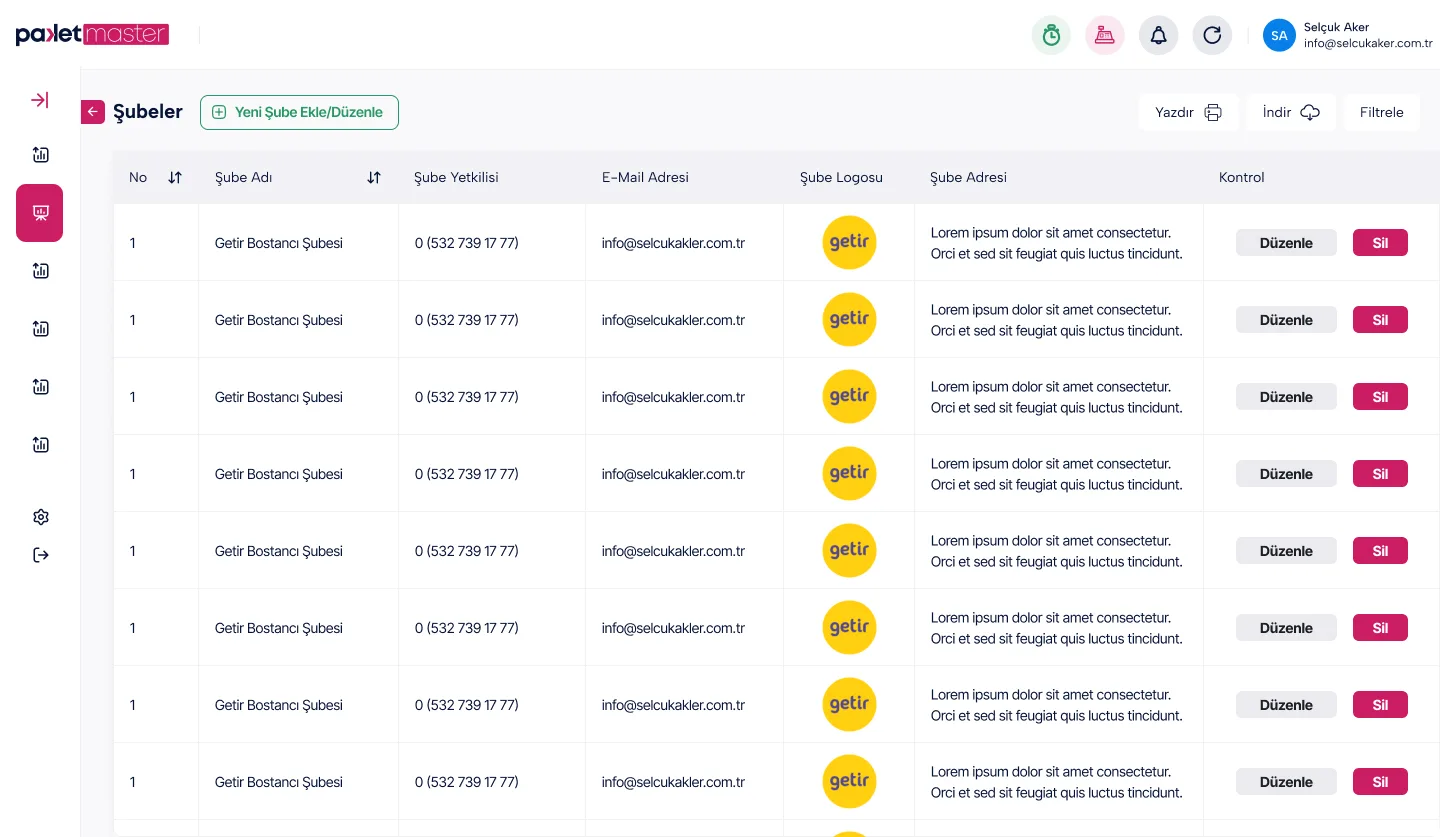Open the Filtrele filter options
1440x837 pixels.
[1381, 112]
